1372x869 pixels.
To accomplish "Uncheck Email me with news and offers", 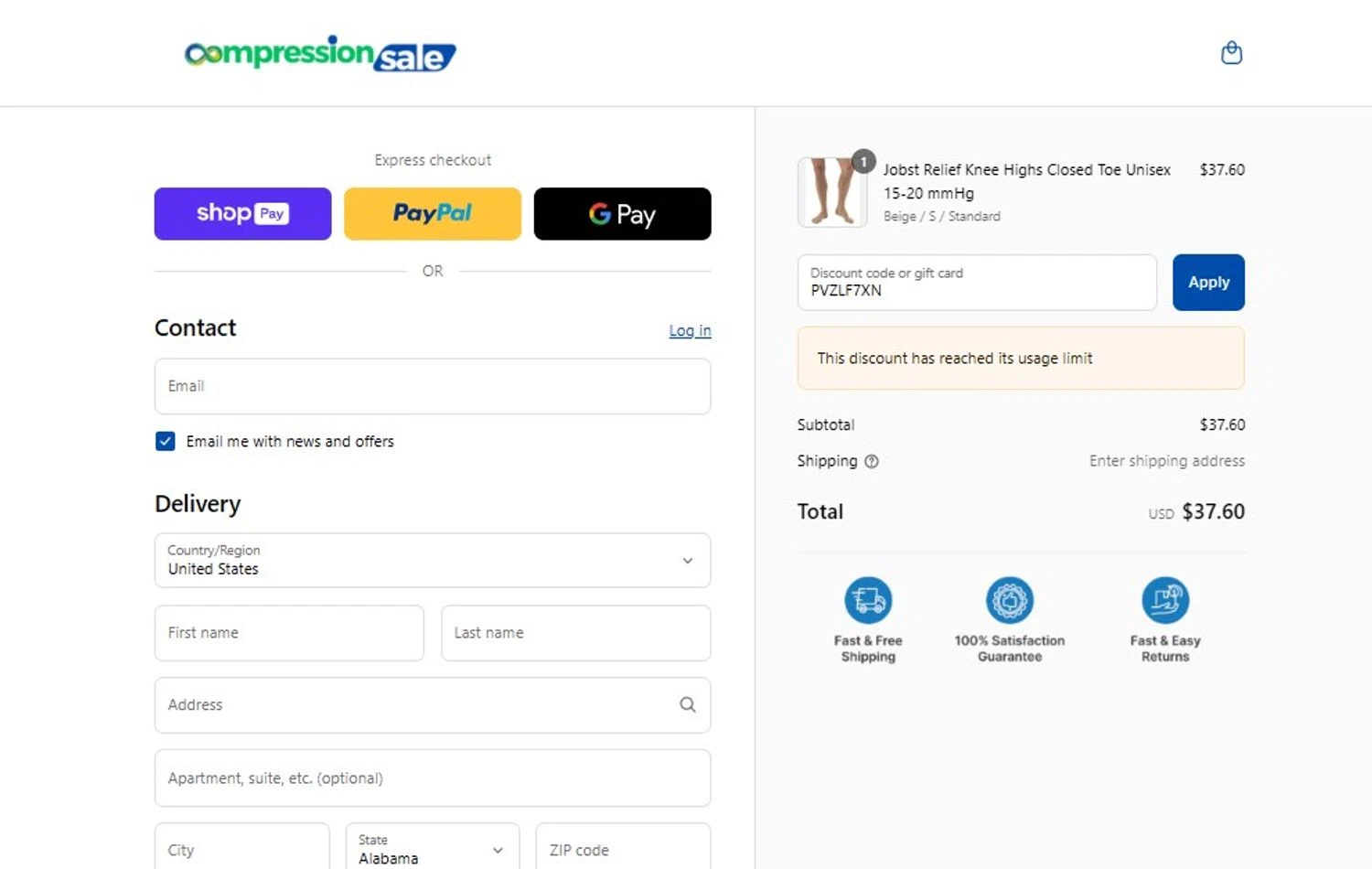I will (166, 442).
